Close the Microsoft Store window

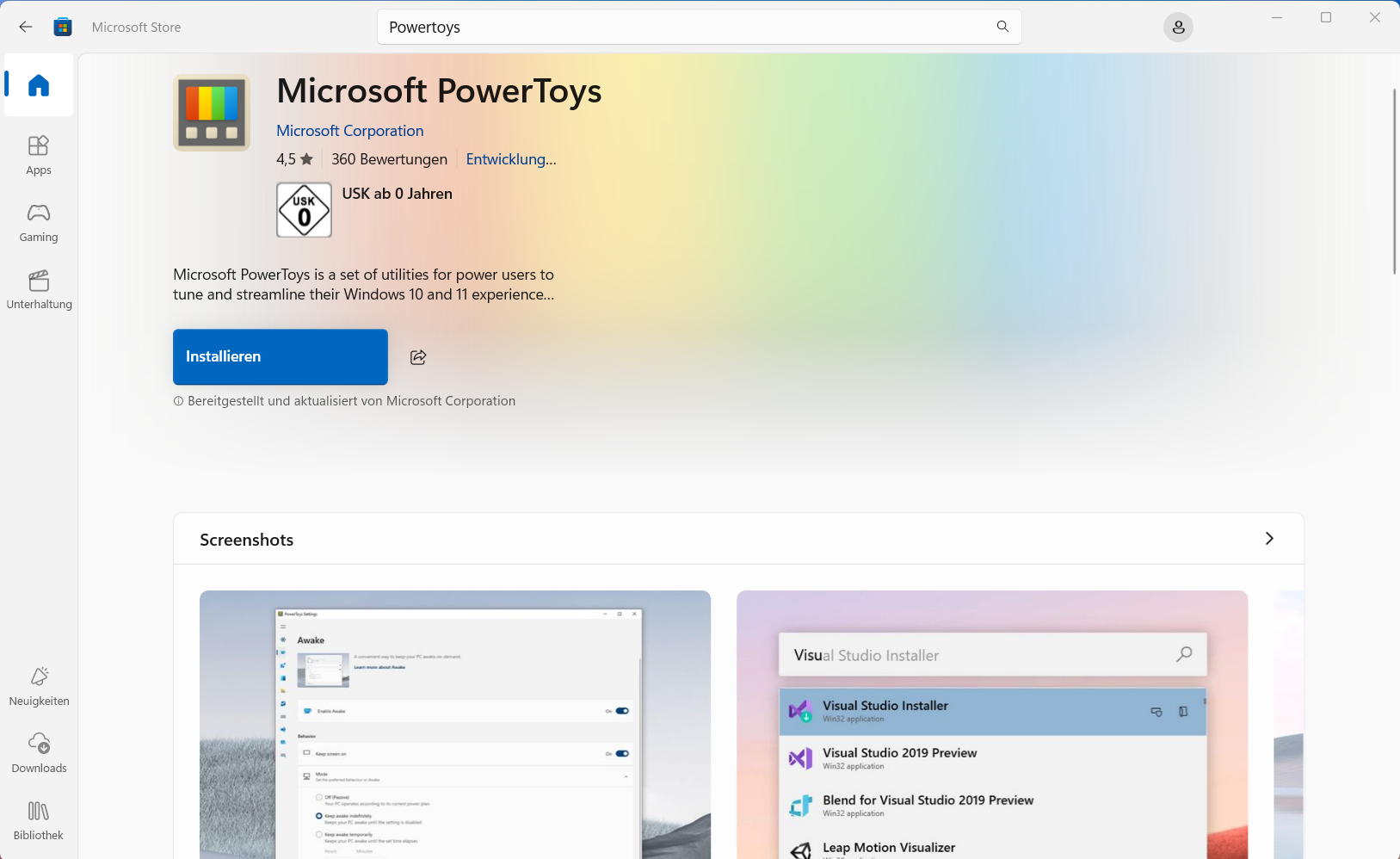[1375, 17]
